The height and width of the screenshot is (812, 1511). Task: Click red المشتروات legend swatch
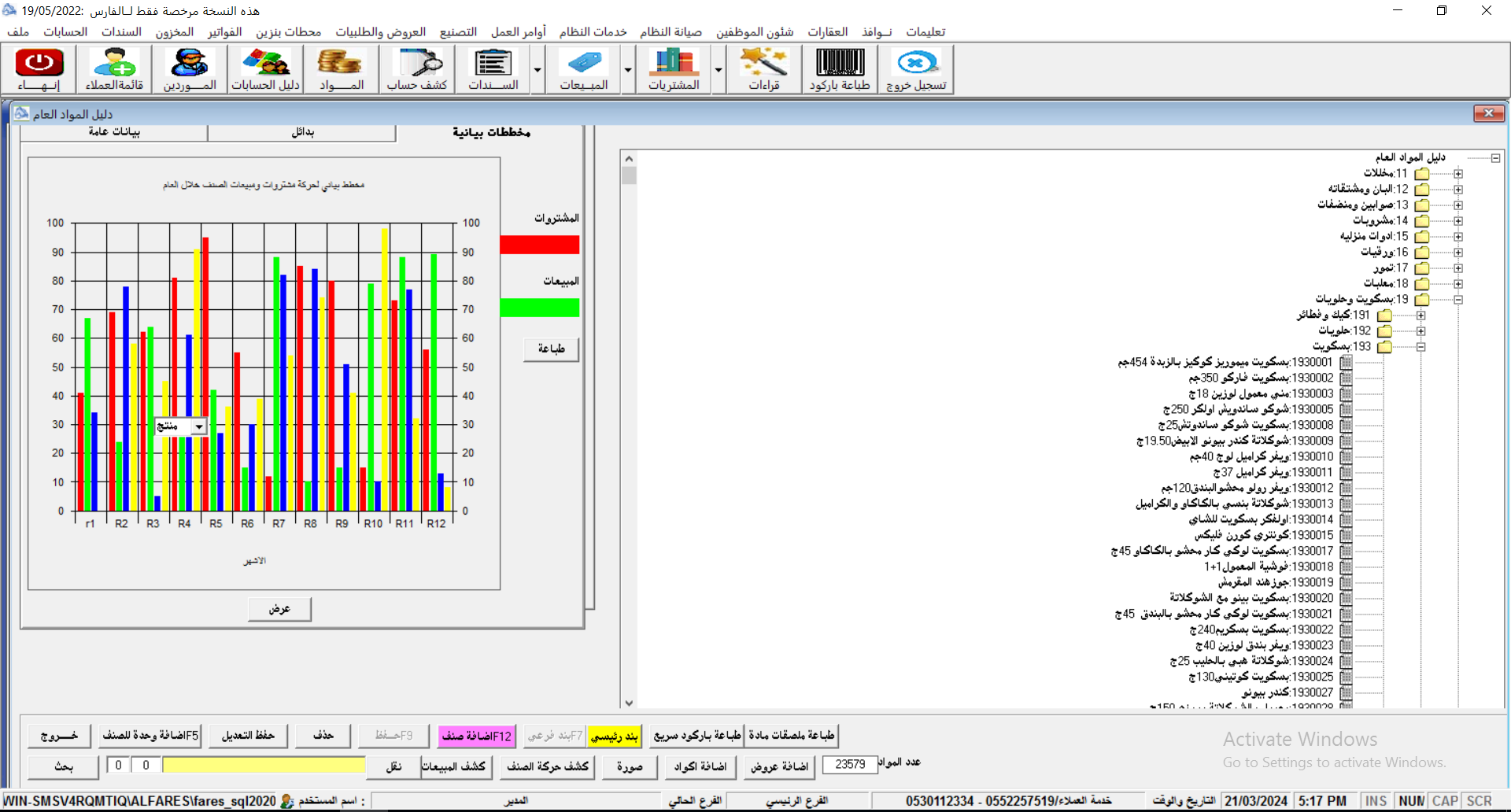click(x=540, y=245)
